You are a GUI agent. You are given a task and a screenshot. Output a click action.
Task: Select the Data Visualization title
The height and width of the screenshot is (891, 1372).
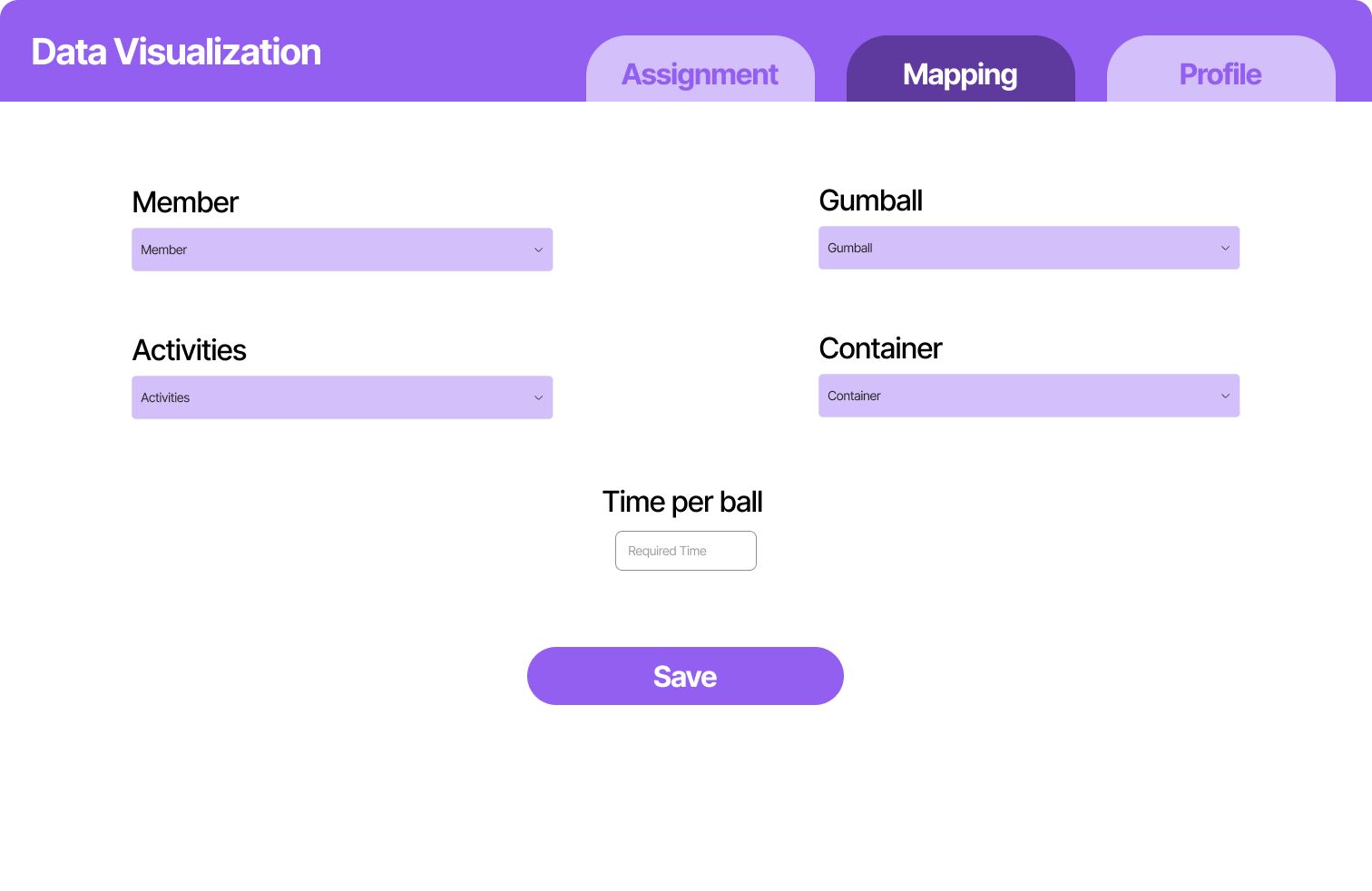point(175,52)
